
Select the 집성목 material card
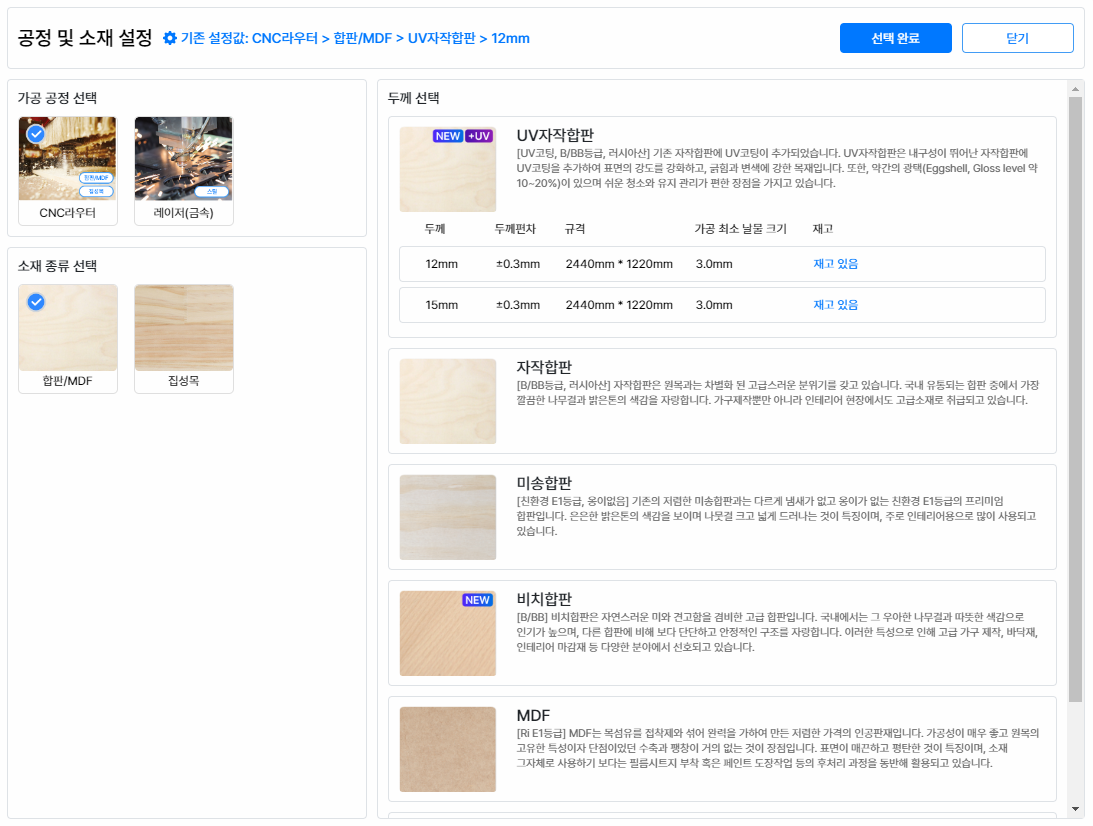tap(183, 339)
